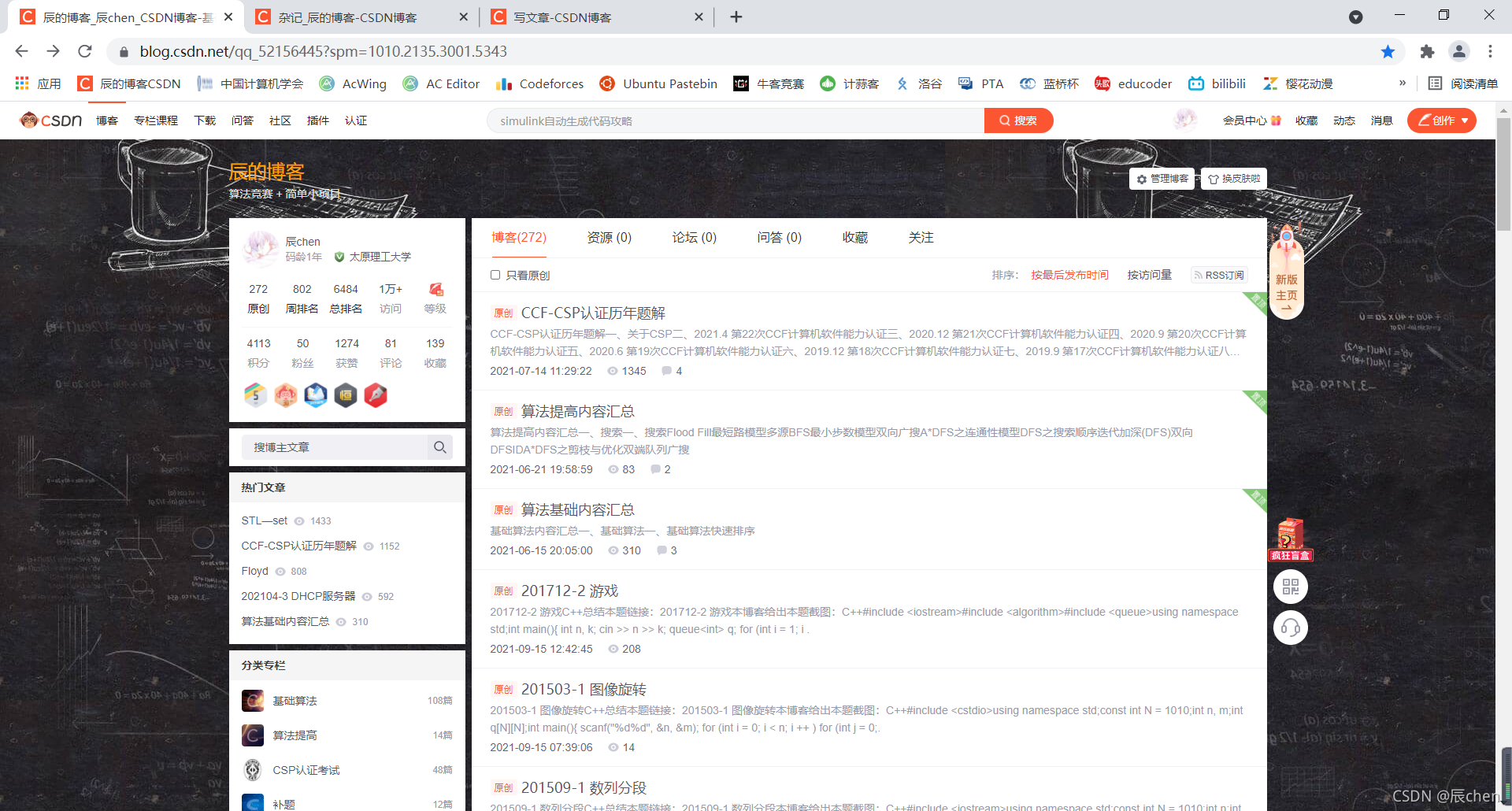Click the red 搜索 button
The width and height of the screenshot is (1512, 811).
point(1018,120)
